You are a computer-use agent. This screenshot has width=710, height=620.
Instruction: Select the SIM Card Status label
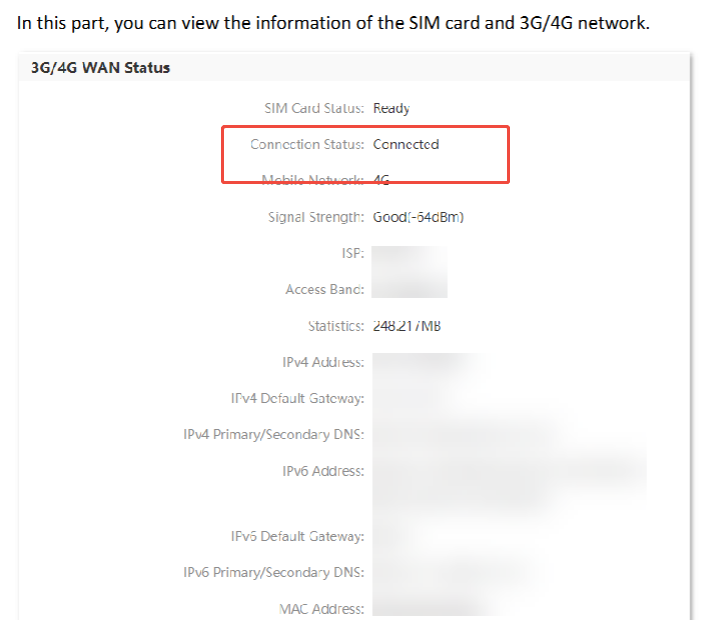pyautogui.click(x=314, y=108)
